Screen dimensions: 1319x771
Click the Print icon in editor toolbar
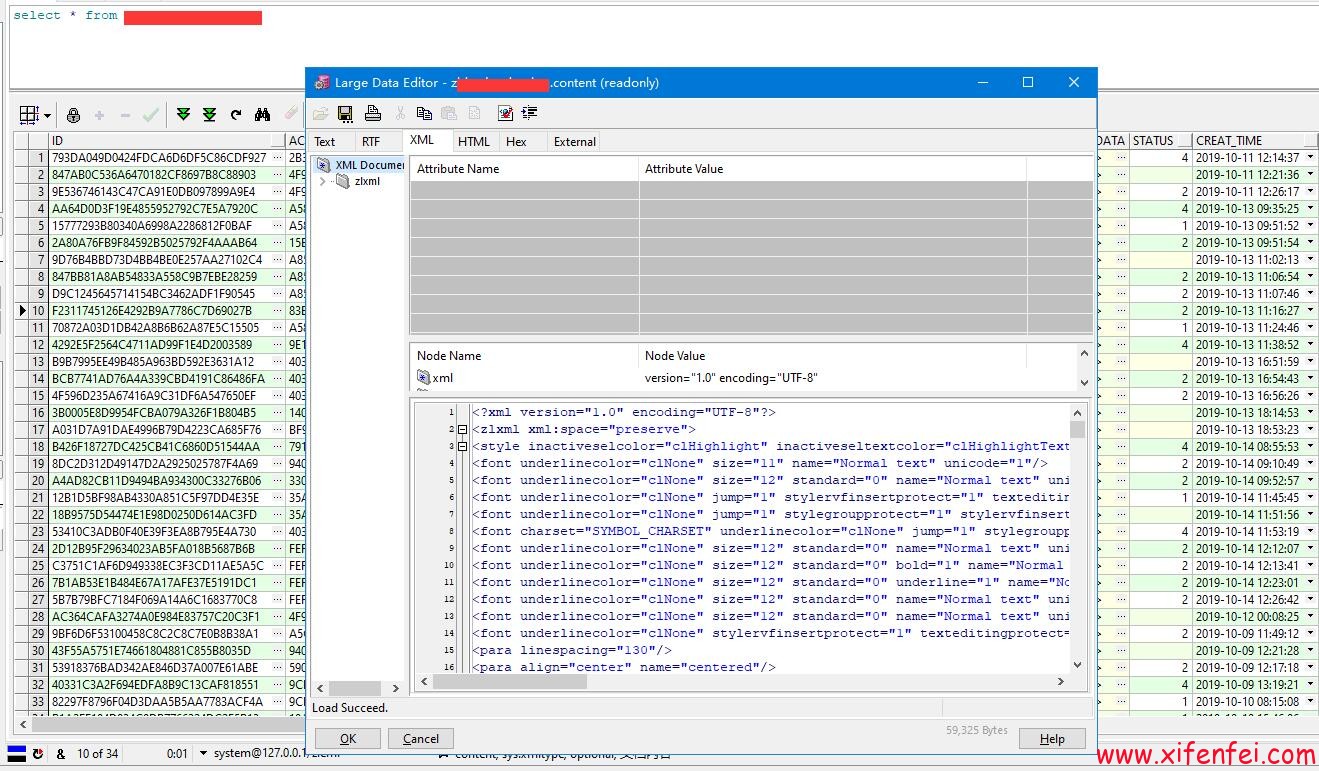pyautogui.click(x=372, y=114)
